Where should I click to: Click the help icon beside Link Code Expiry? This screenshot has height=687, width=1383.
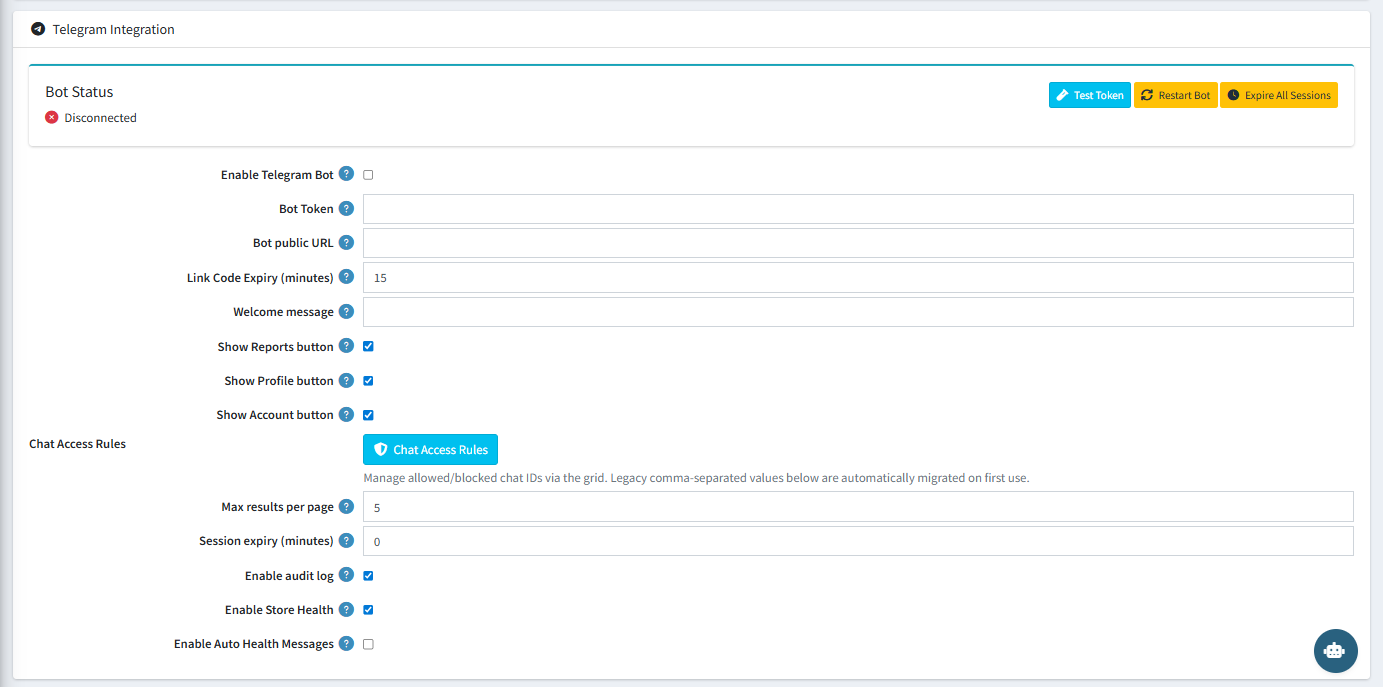point(346,277)
